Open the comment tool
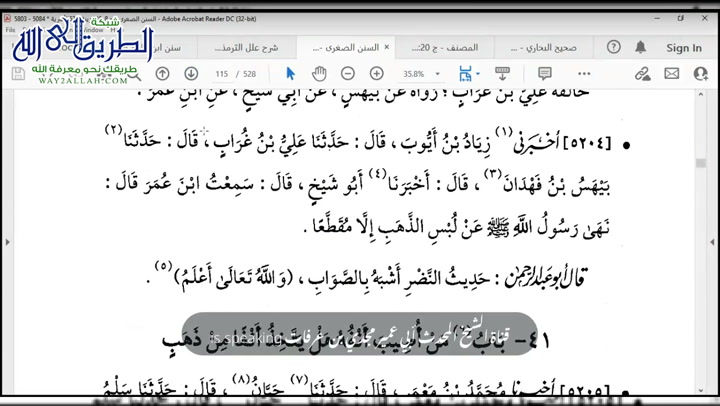This screenshot has width=720, height=406. [x=545, y=73]
